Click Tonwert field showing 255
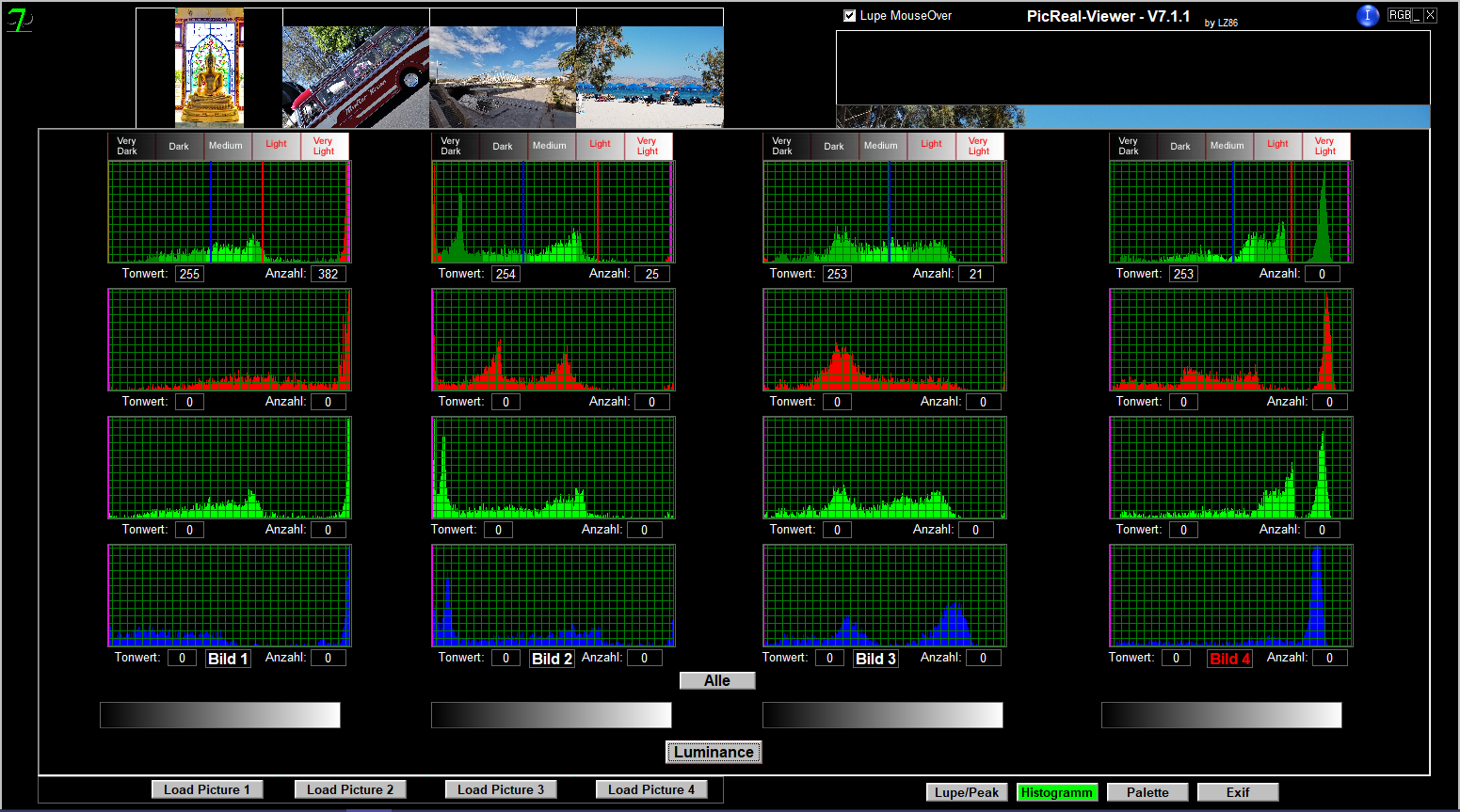Screen dimensions: 1460x812 point(189,274)
